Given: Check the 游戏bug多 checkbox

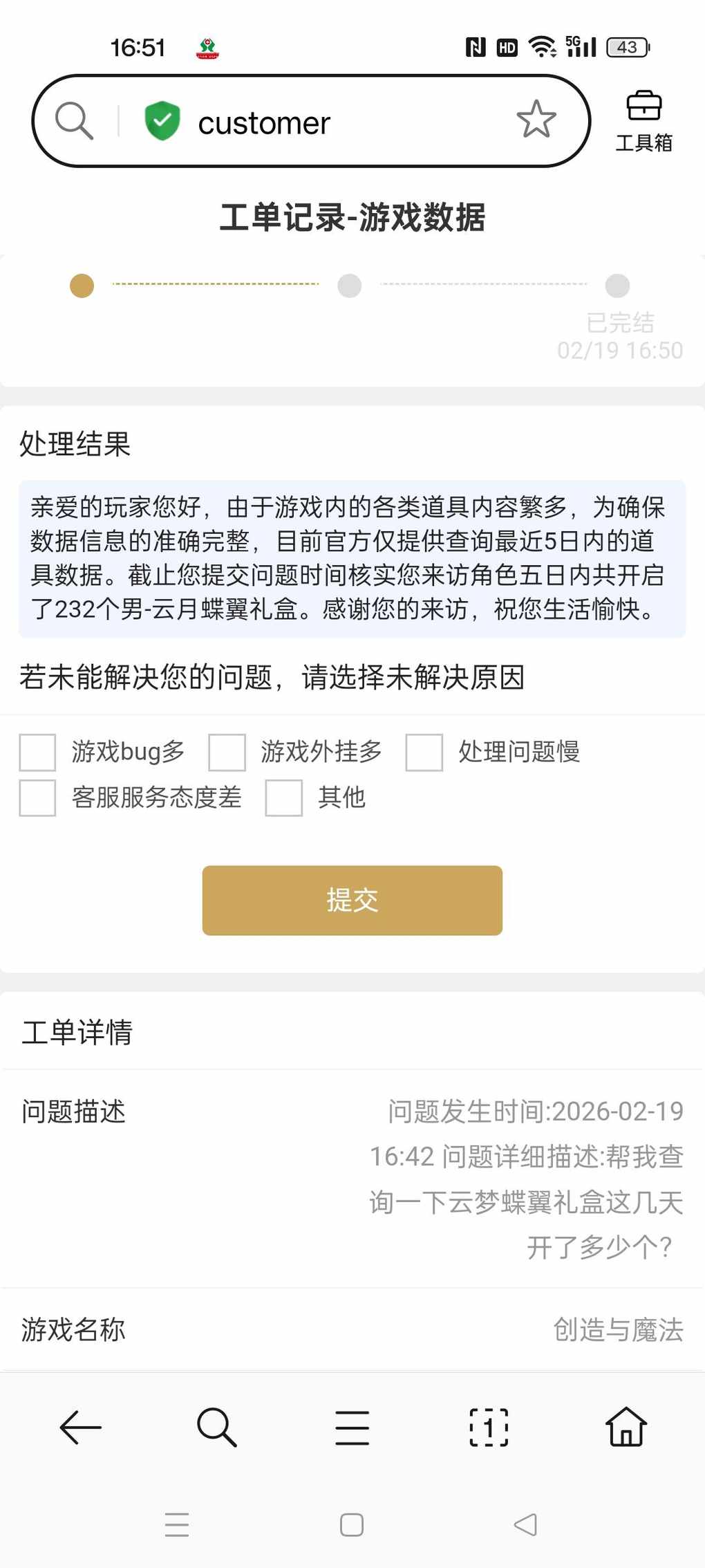Looking at the screenshot, I should coord(37,753).
